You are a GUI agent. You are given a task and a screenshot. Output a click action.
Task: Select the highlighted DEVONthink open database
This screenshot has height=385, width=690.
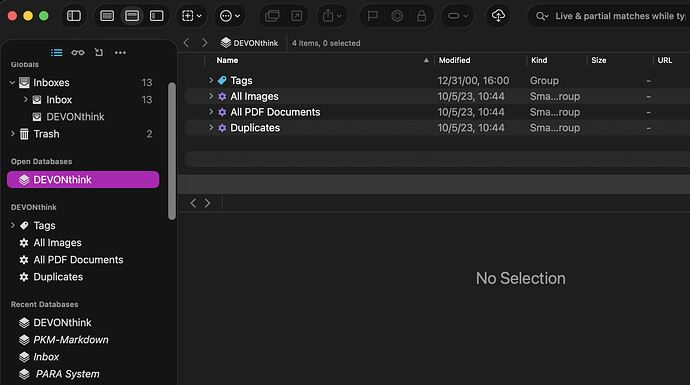point(83,180)
